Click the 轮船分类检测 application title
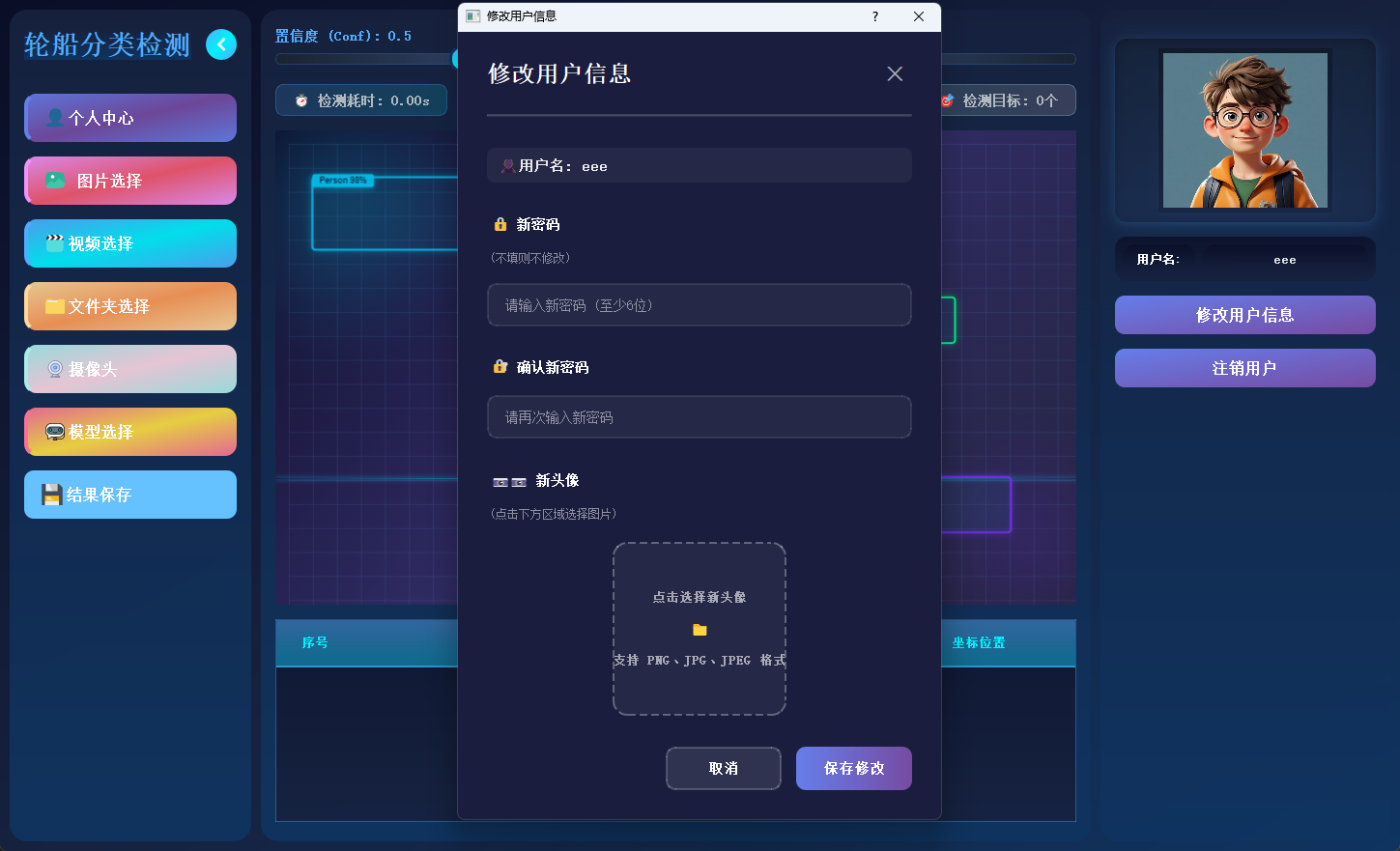1400x851 pixels. pyautogui.click(x=107, y=44)
